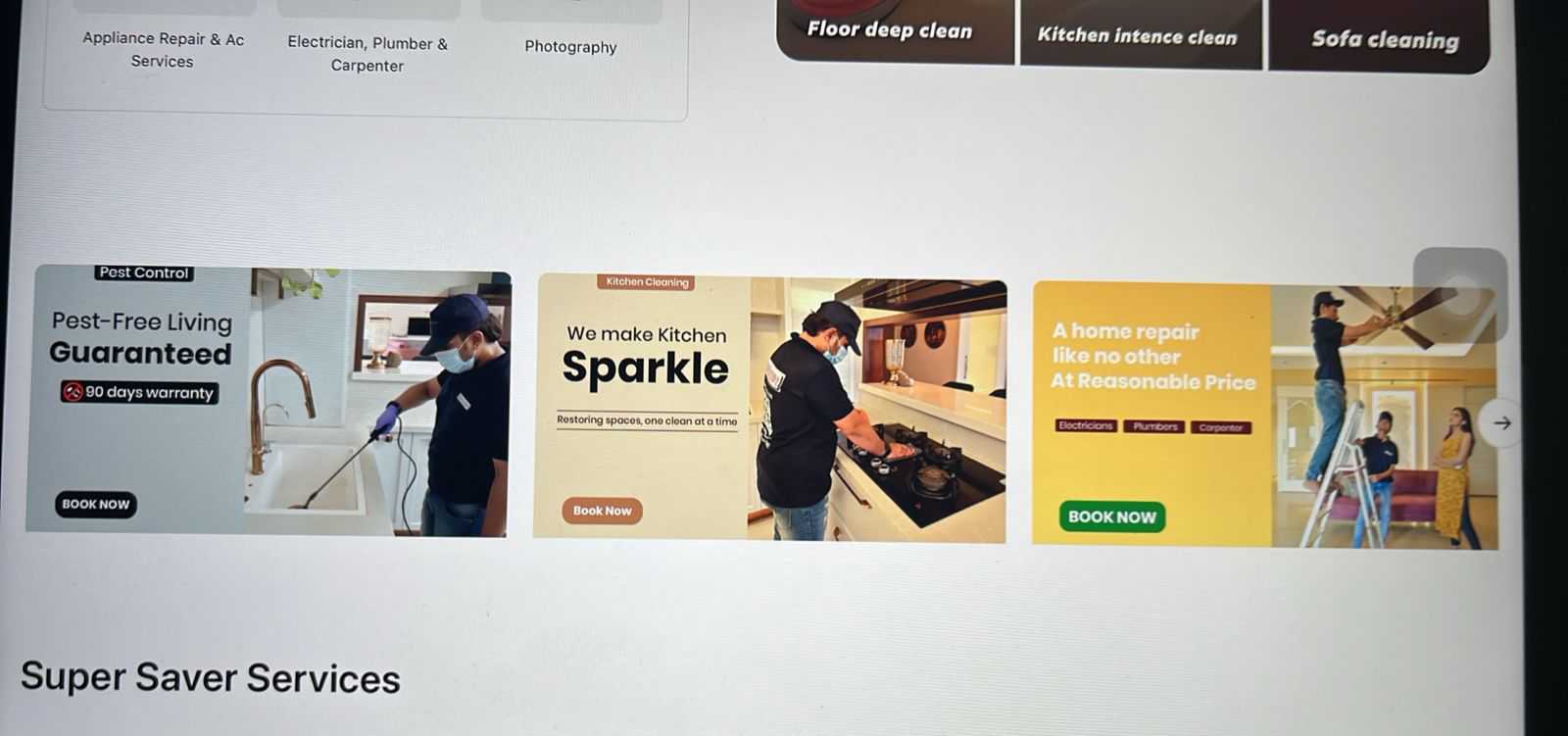Click green BOOK NOW on home repair banner
Image resolution: width=1568 pixels, height=736 pixels.
pyautogui.click(x=1111, y=516)
